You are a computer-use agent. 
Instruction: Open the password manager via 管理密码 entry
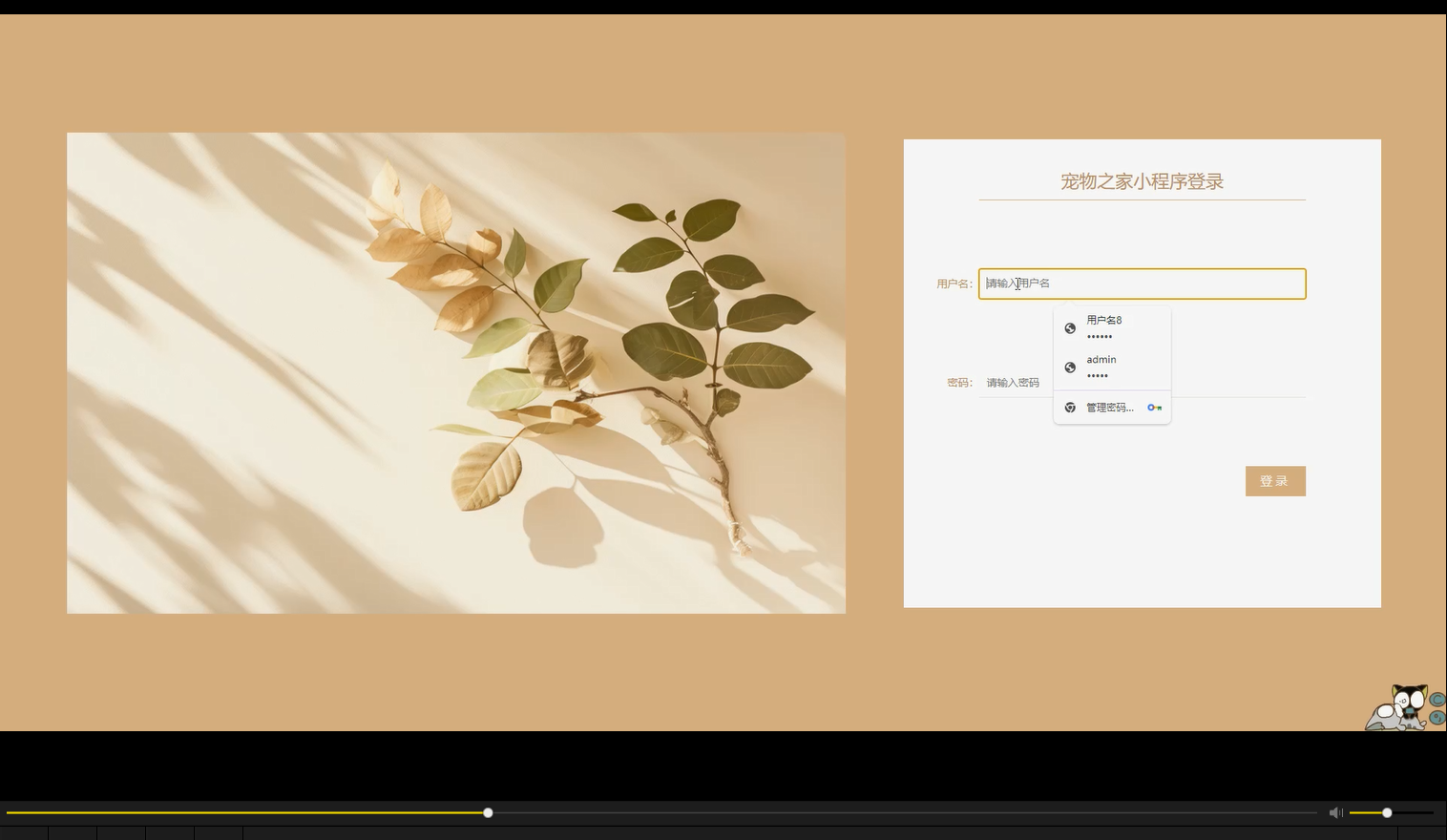[x=1110, y=408]
